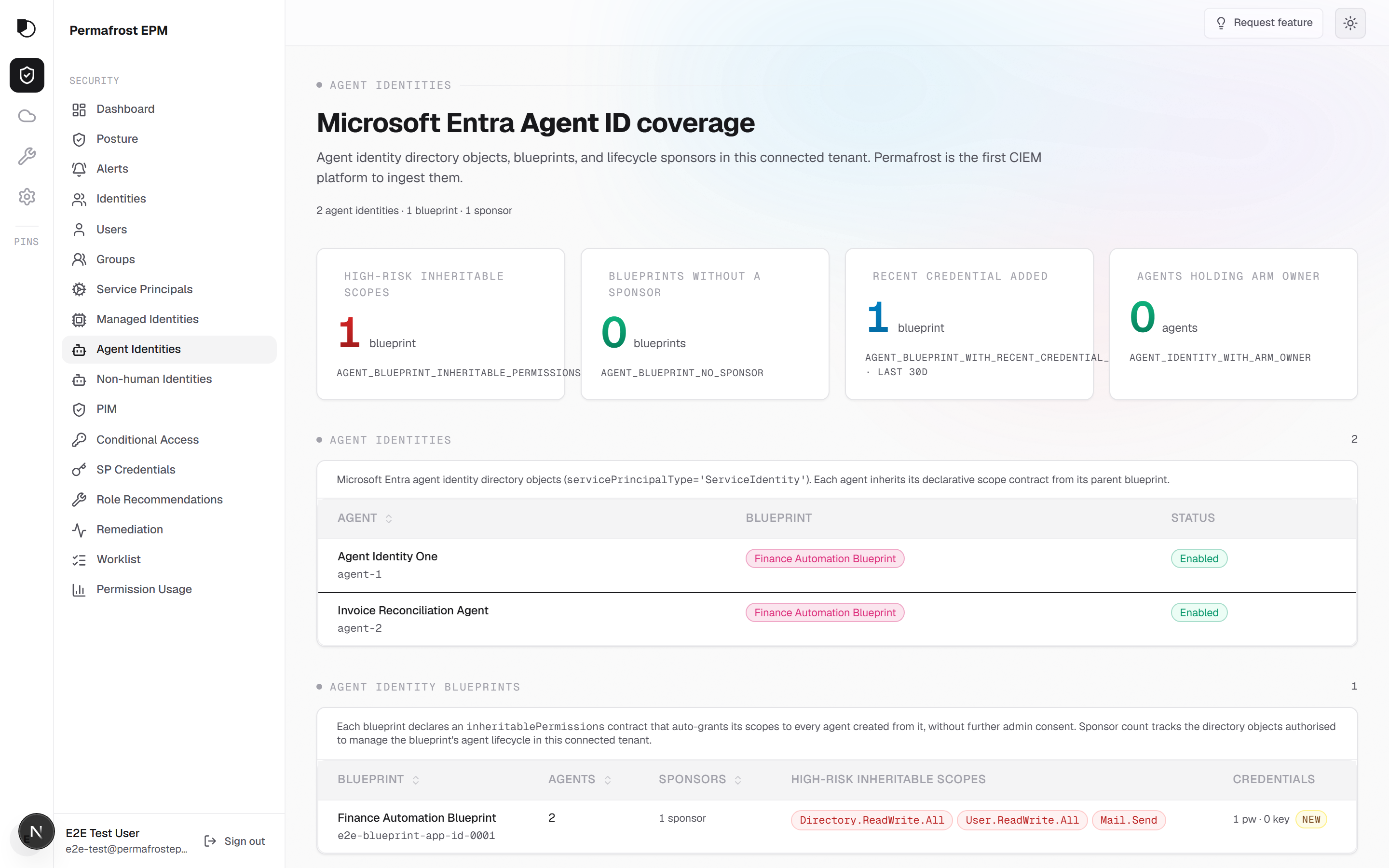Viewport: 1389px width, 868px height.
Task: Click the Conditional Access key icon
Action: click(x=79, y=440)
